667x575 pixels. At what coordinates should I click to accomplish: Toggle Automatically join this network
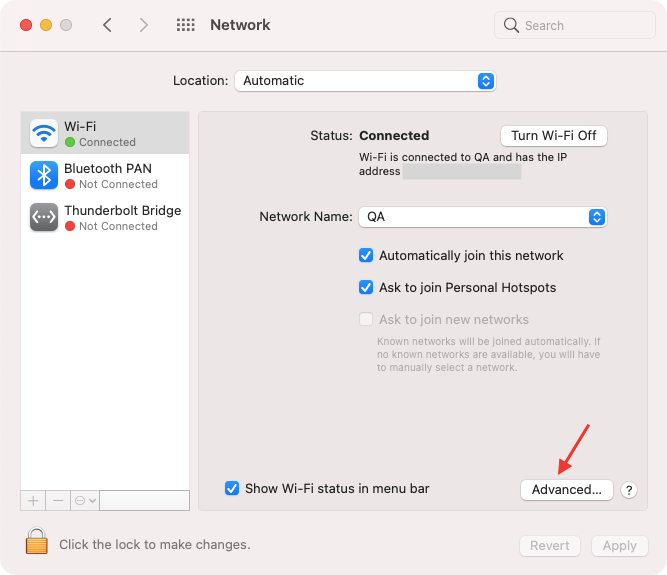pyautogui.click(x=366, y=255)
